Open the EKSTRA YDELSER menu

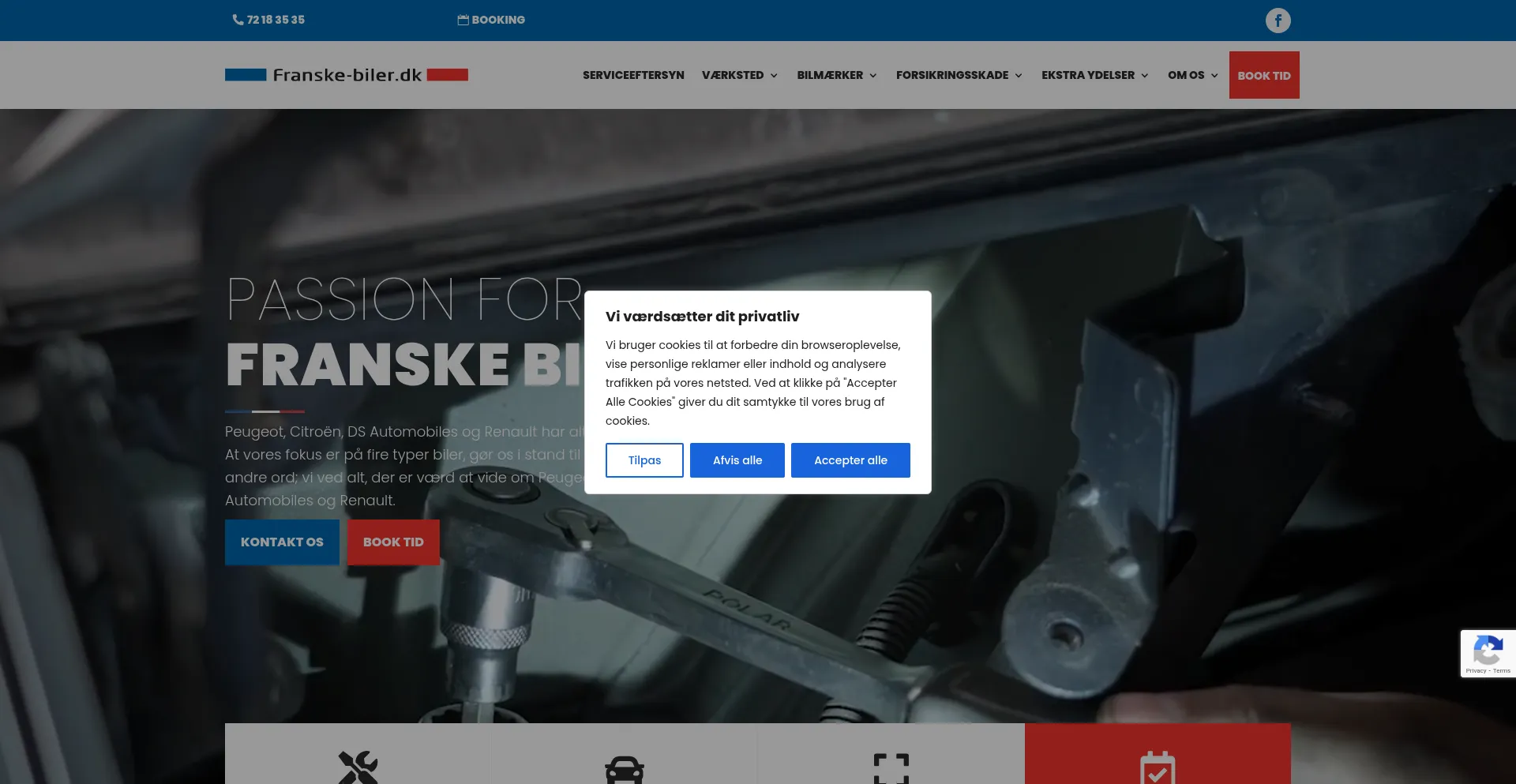coord(1094,75)
